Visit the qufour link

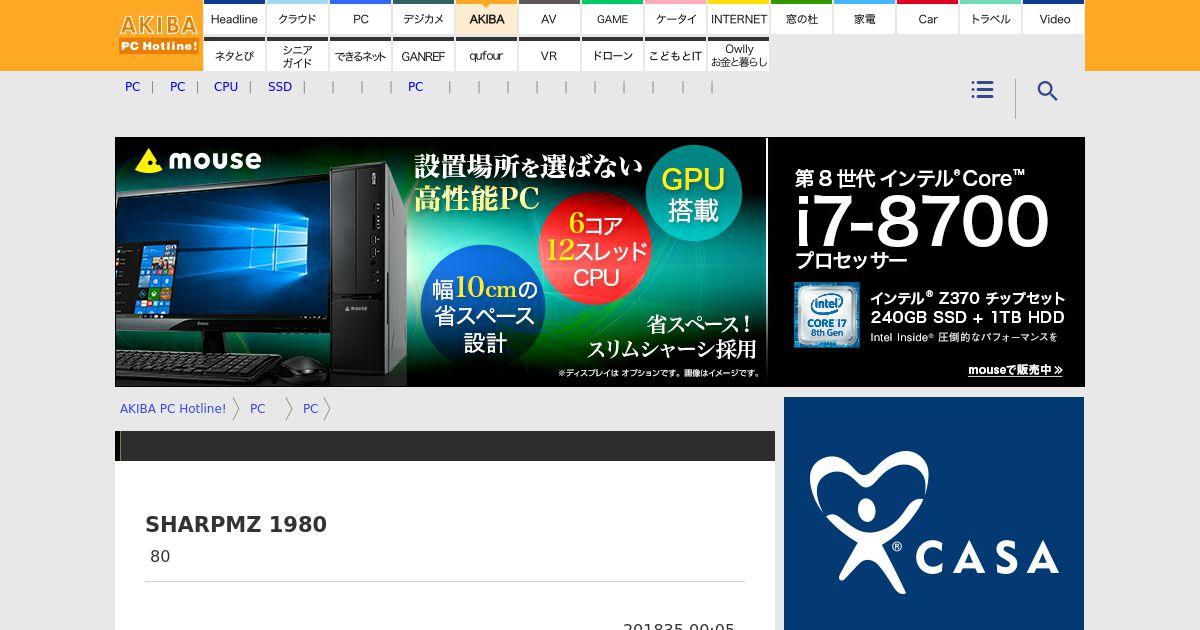(x=487, y=56)
